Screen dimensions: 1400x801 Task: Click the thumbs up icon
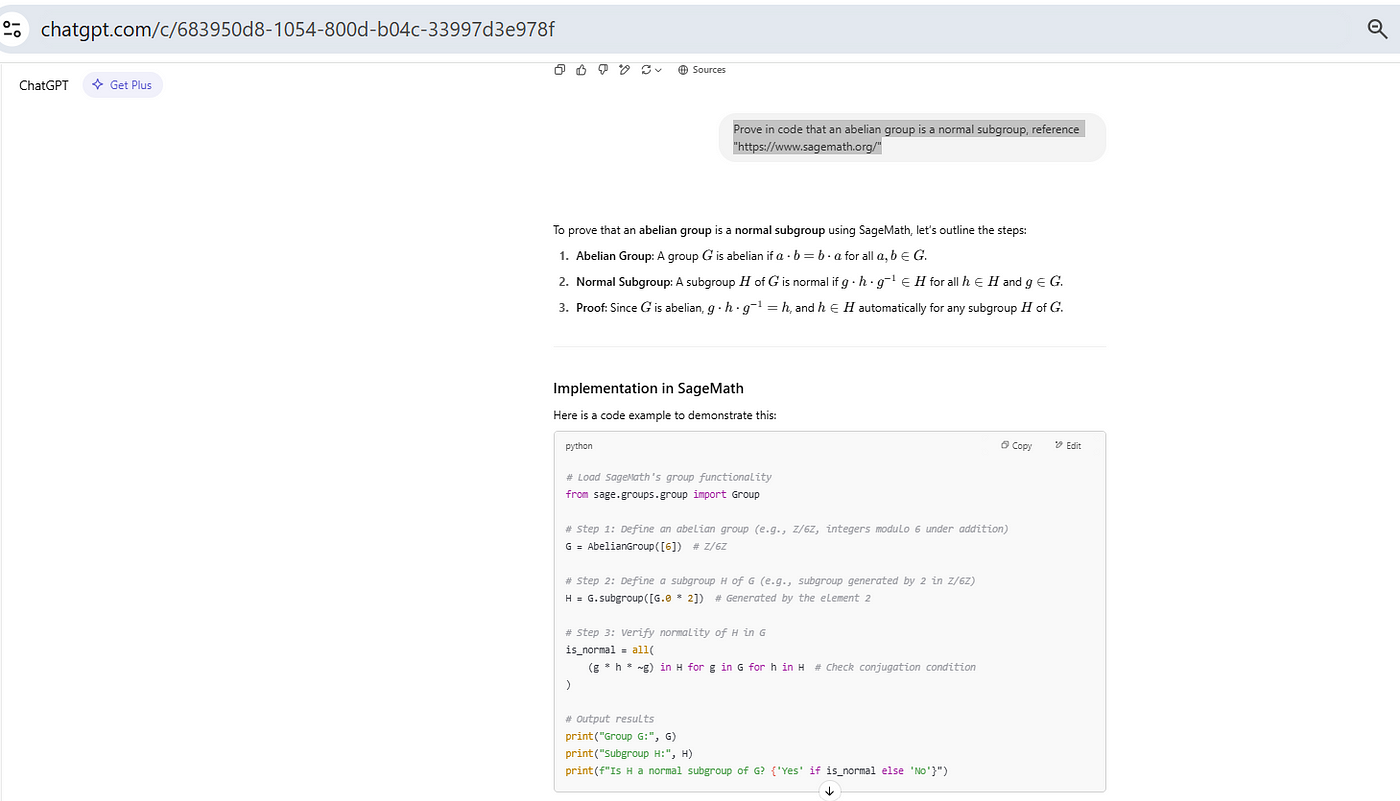(x=581, y=70)
